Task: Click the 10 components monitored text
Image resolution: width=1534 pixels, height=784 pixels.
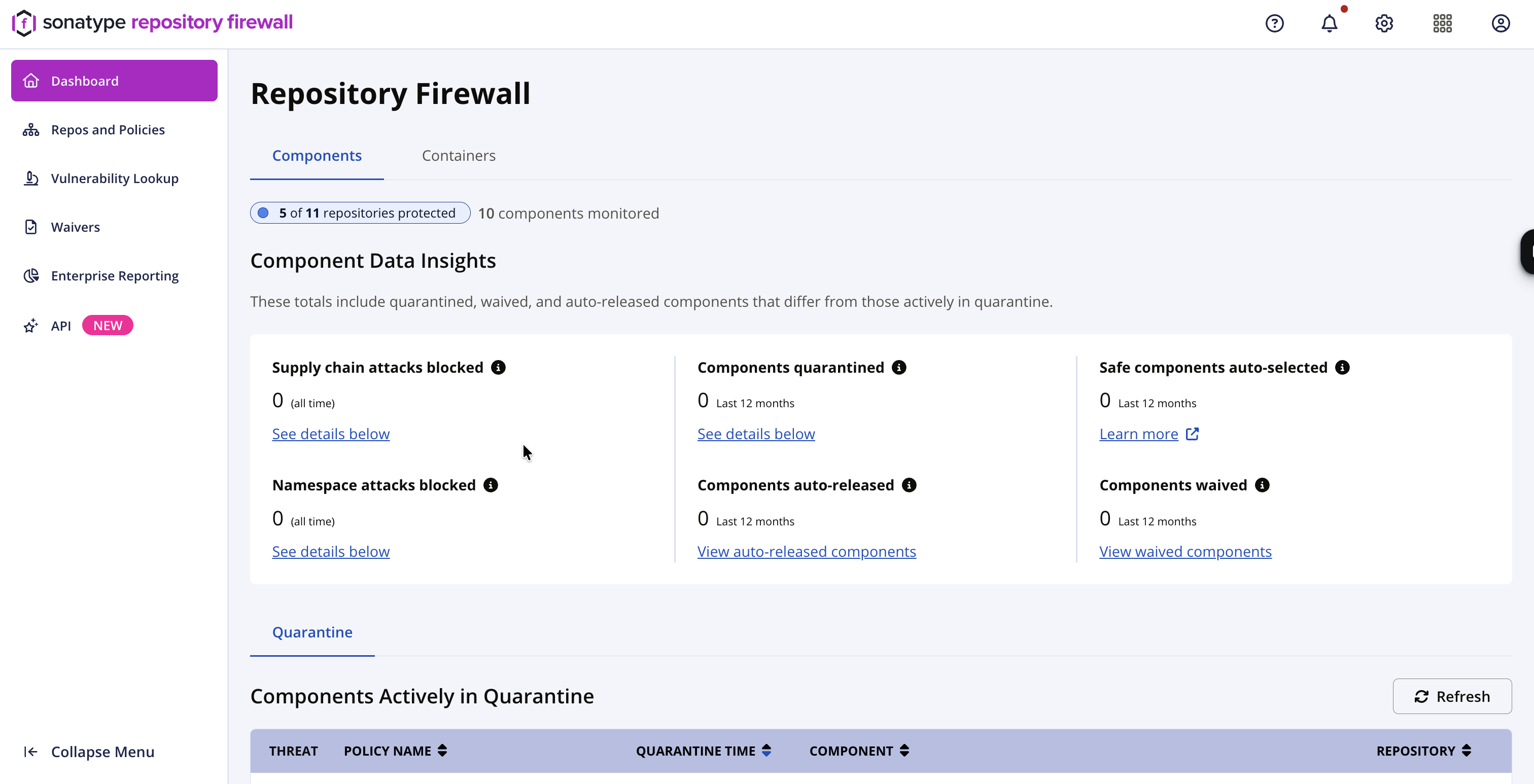Action: pos(569,213)
